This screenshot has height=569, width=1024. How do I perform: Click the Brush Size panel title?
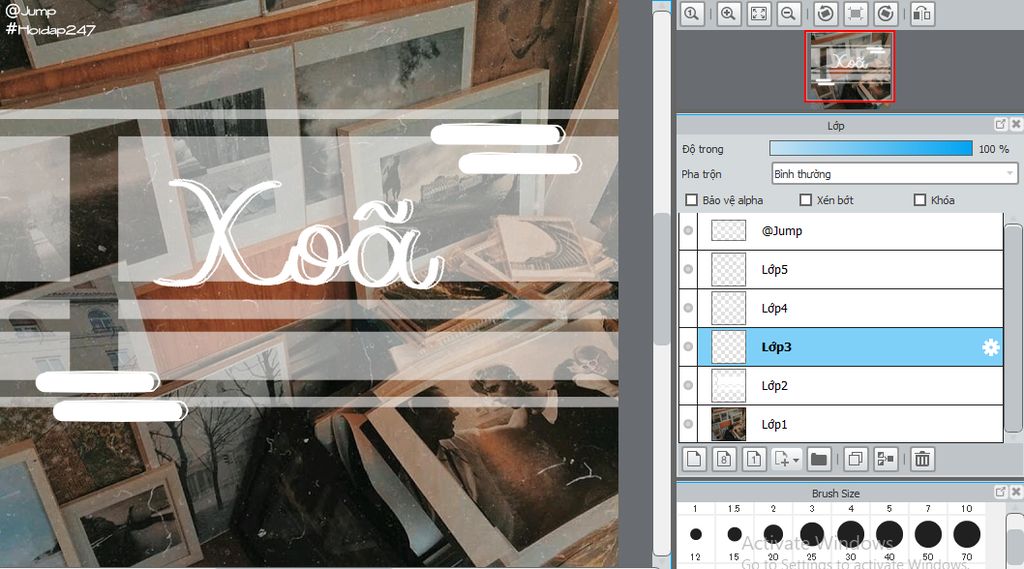click(835, 493)
